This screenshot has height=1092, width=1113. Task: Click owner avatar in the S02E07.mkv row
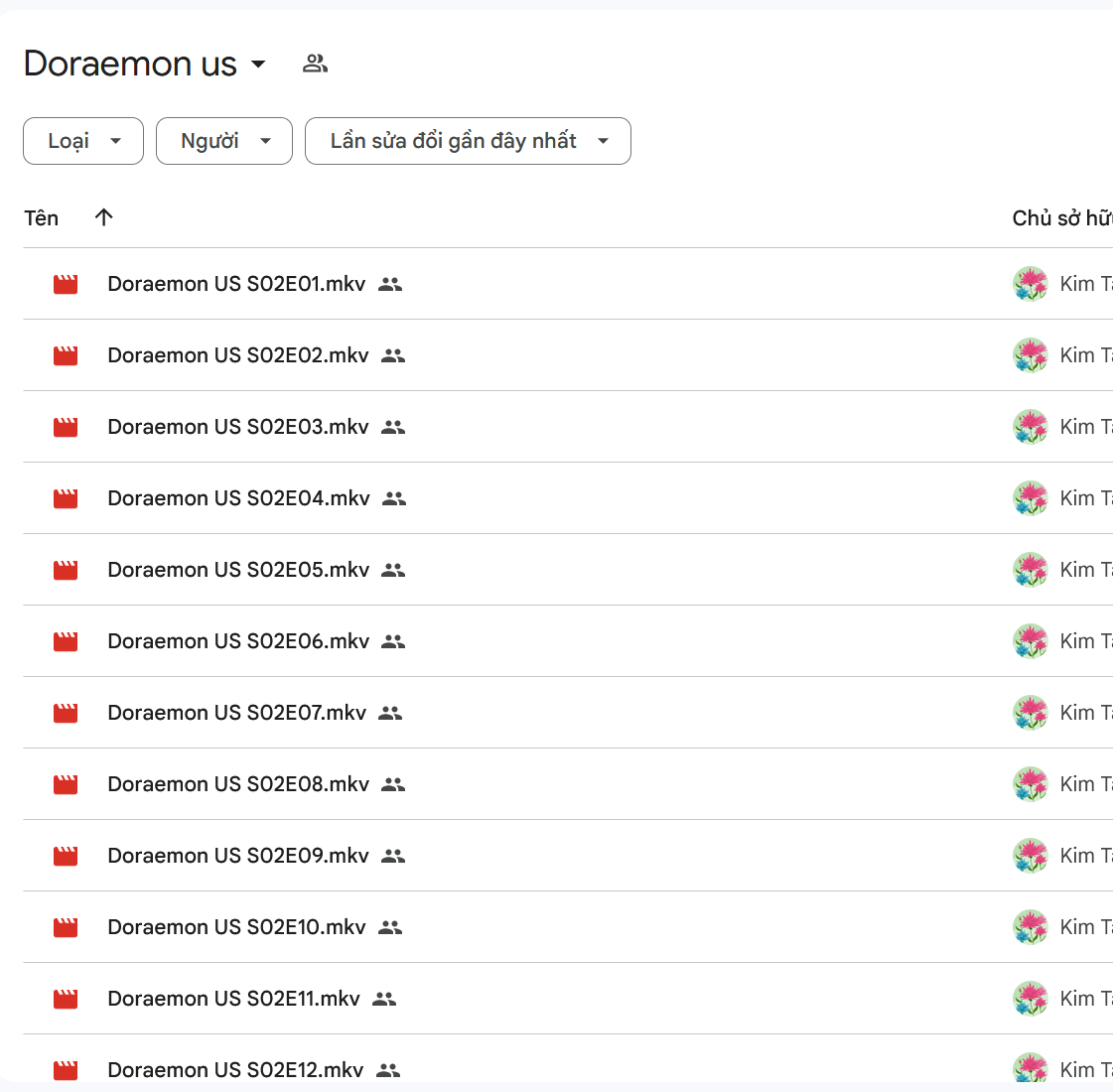click(x=1031, y=713)
